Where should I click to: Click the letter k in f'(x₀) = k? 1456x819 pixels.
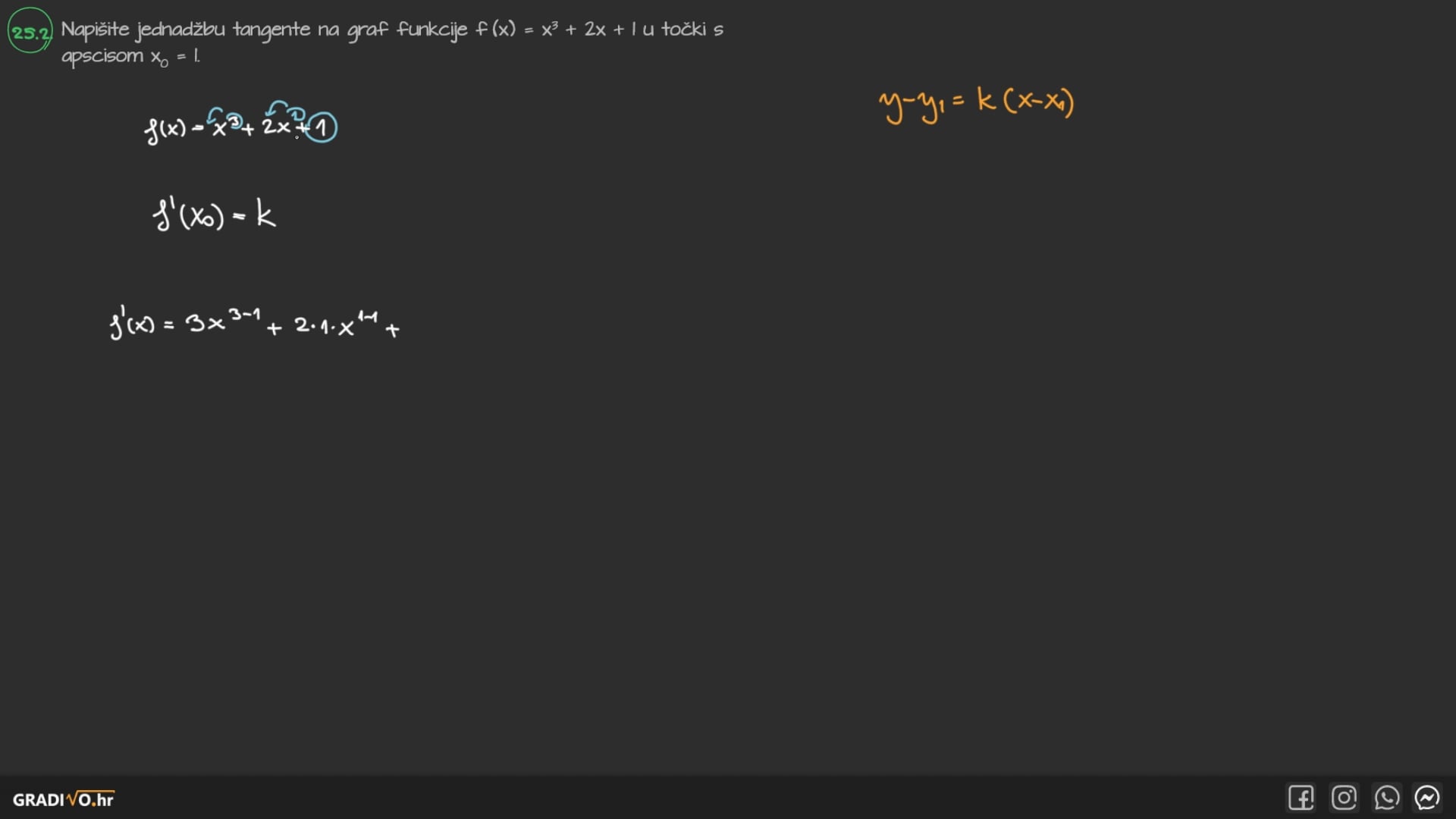coord(265,215)
